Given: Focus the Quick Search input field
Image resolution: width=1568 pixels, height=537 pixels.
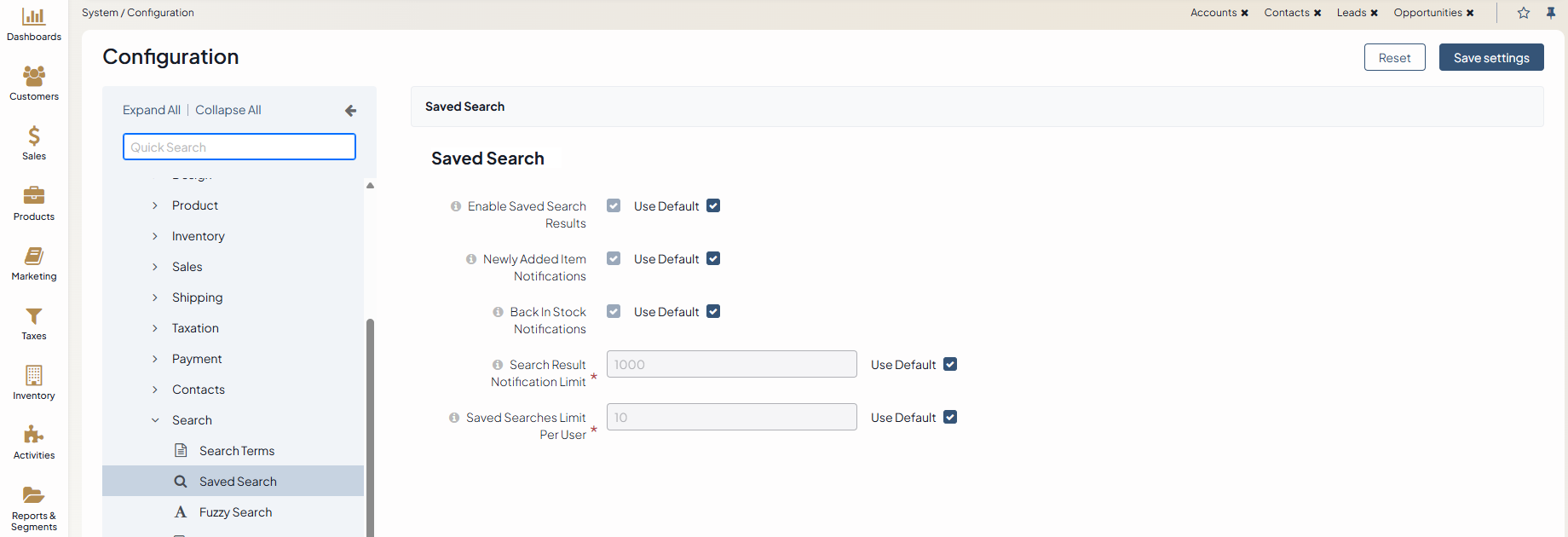Looking at the screenshot, I should tap(239, 147).
